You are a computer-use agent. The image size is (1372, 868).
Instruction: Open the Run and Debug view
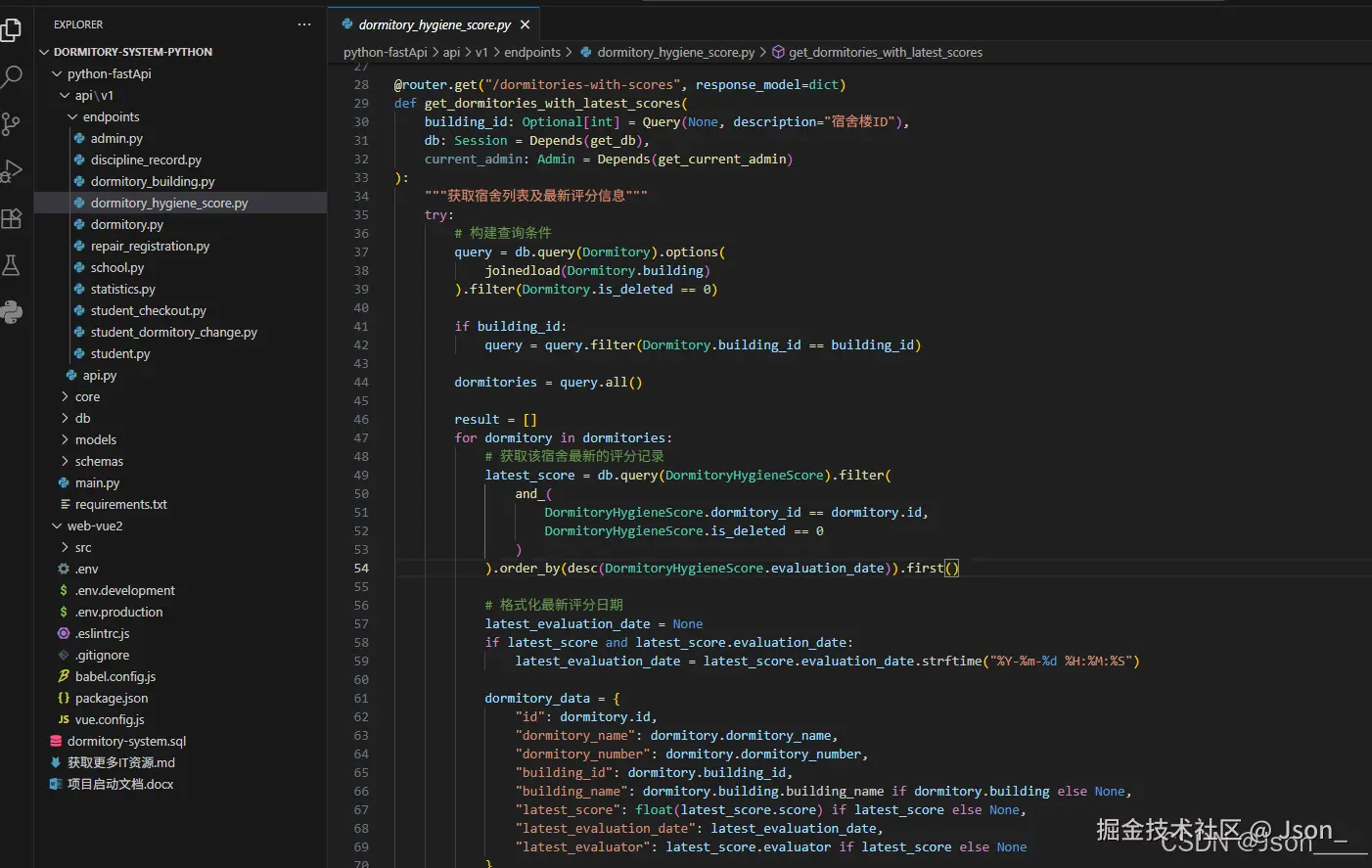(x=12, y=171)
